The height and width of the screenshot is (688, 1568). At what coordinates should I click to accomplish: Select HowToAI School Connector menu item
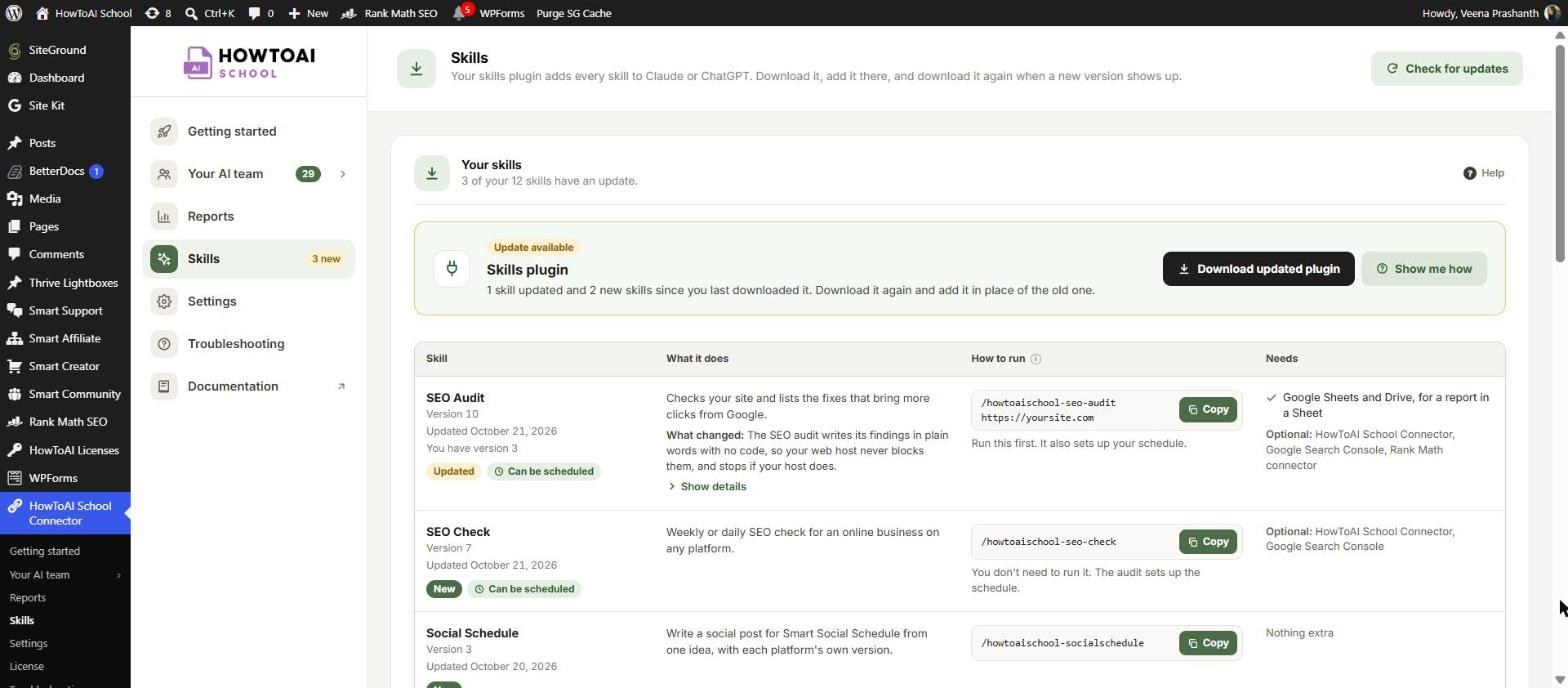pos(65,513)
